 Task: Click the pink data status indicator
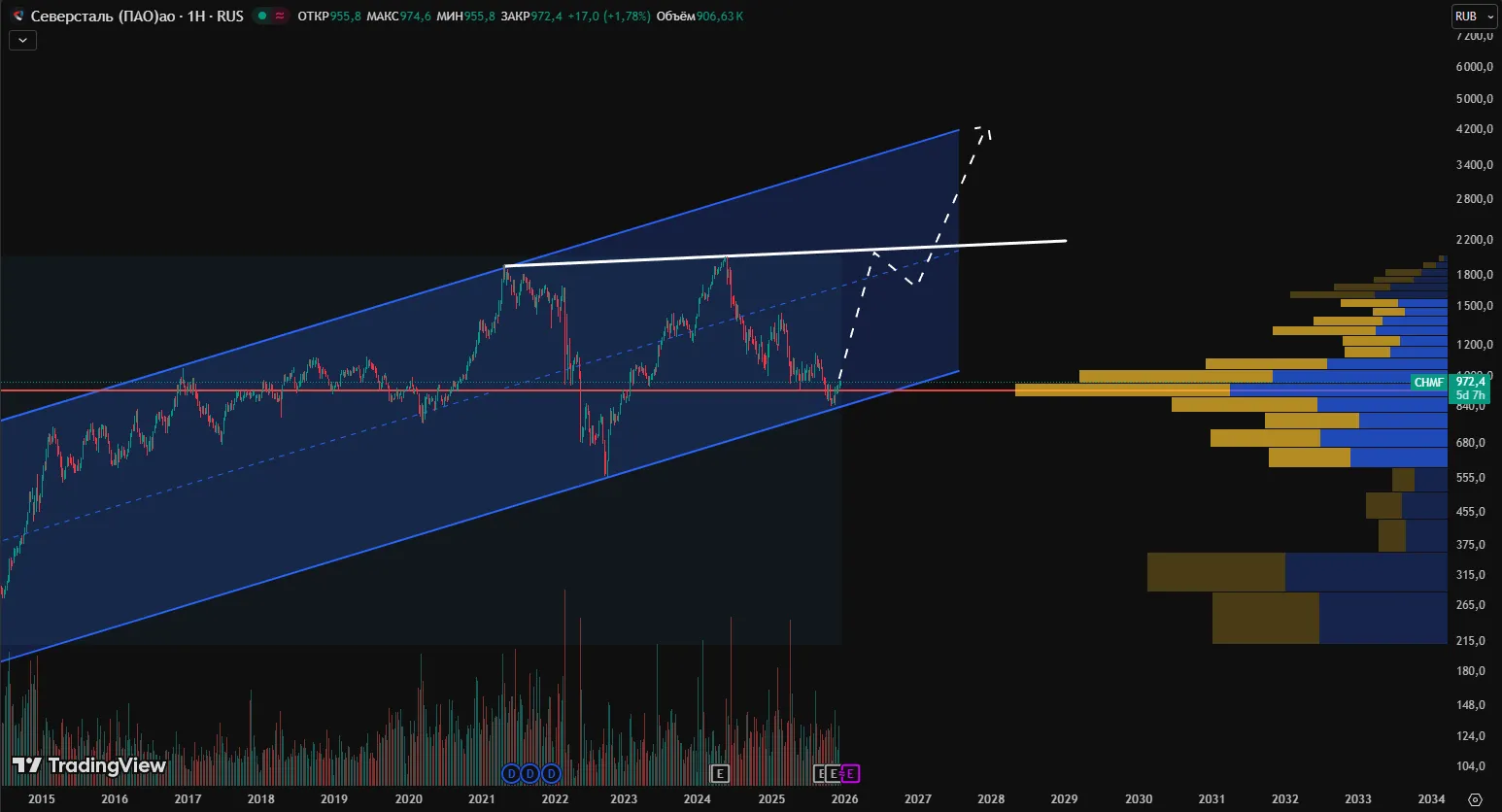[x=280, y=17]
